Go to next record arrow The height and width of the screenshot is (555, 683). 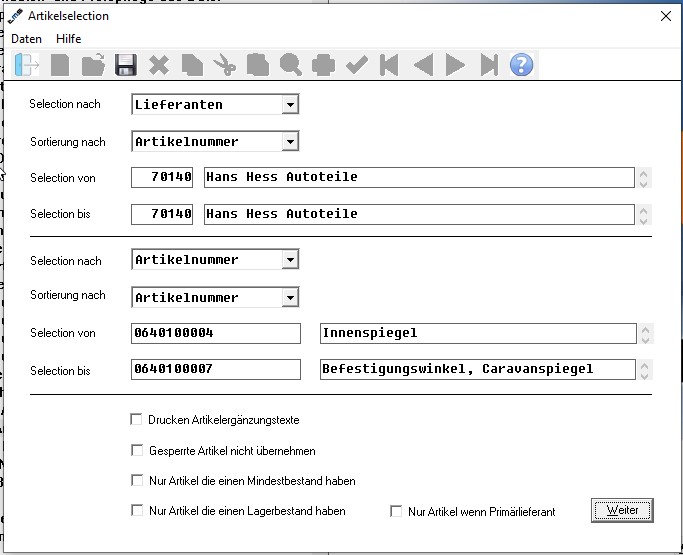[456, 65]
